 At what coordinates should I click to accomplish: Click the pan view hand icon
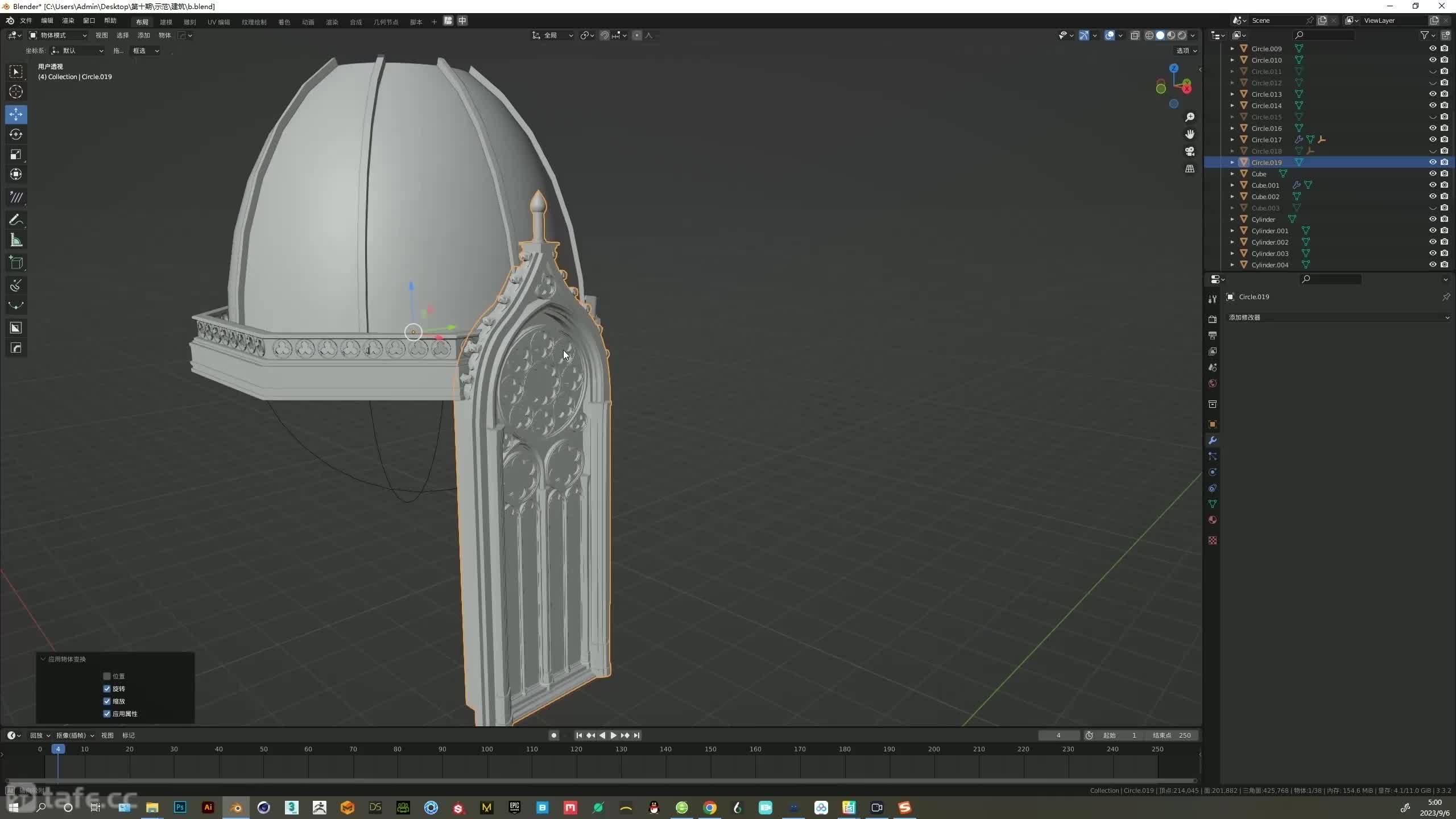tap(1189, 134)
